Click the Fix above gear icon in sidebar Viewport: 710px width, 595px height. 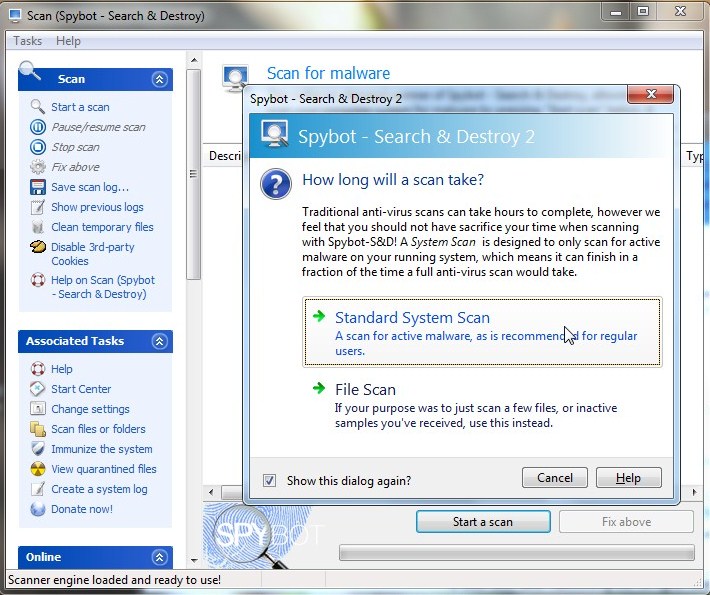click(x=38, y=167)
